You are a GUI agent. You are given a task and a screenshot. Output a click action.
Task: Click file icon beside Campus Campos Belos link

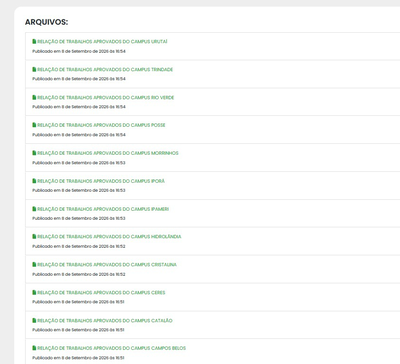34,348
